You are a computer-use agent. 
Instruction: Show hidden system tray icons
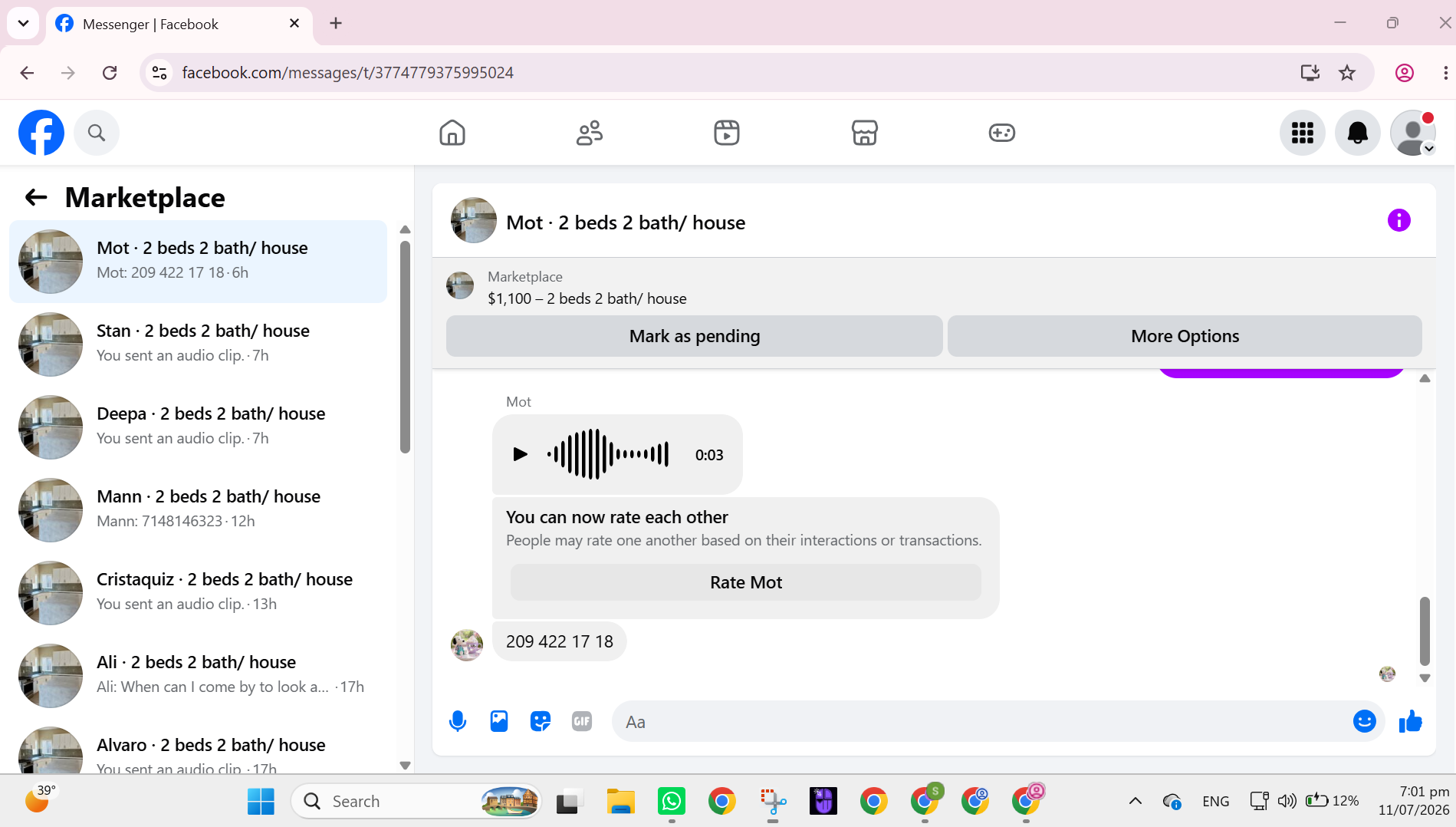[1136, 802]
